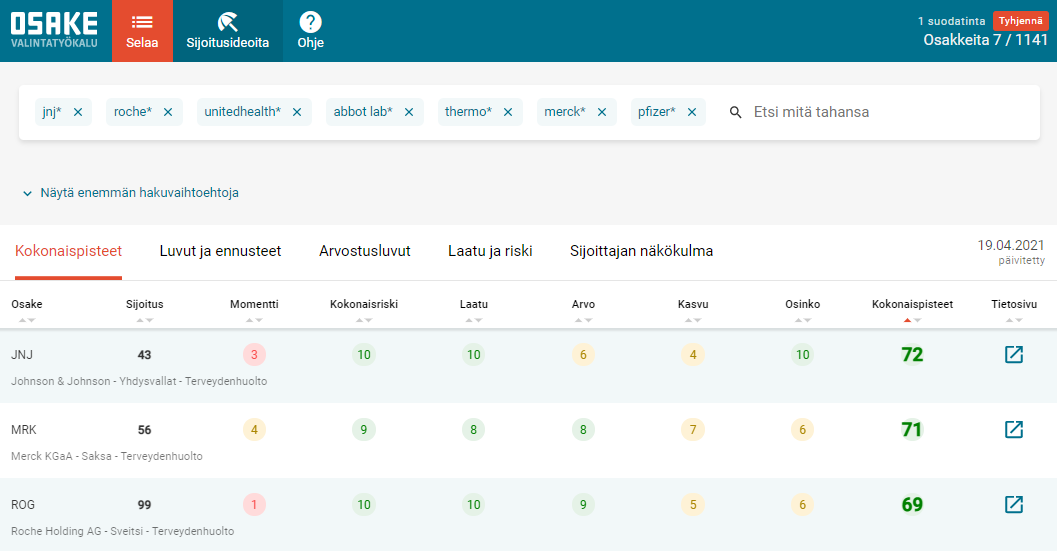This screenshot has height=551, width=1057.
Task: Open Sijoitusideoita section
Action: 228,31
